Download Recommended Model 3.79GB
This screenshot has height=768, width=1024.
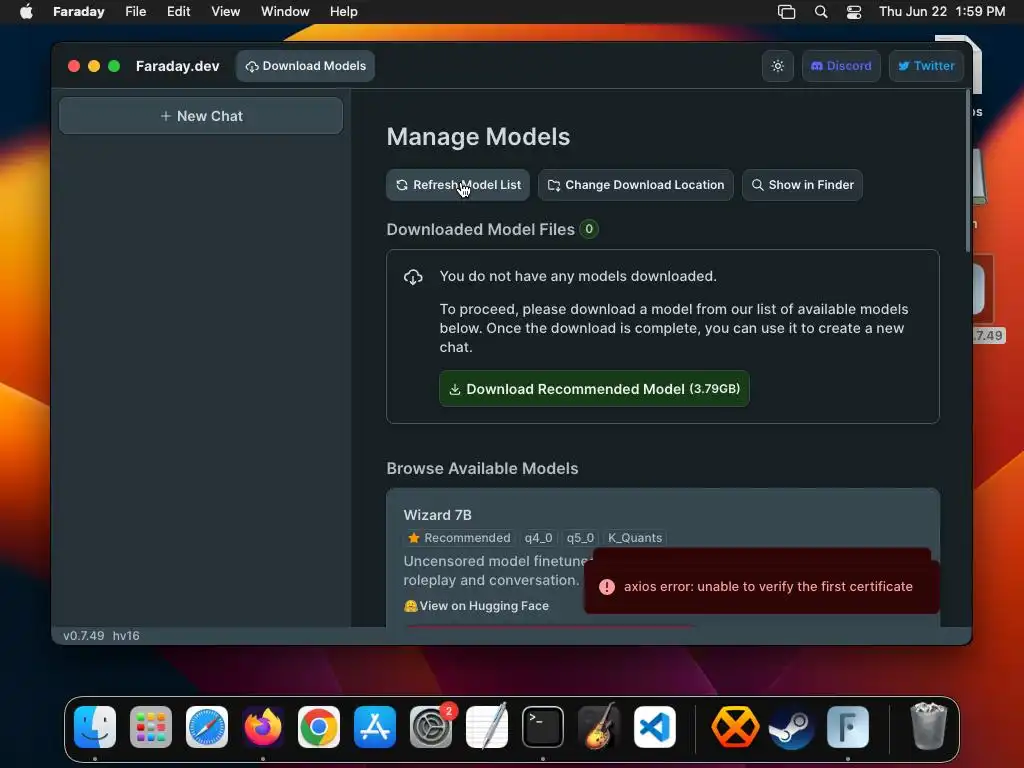(594, 389)
